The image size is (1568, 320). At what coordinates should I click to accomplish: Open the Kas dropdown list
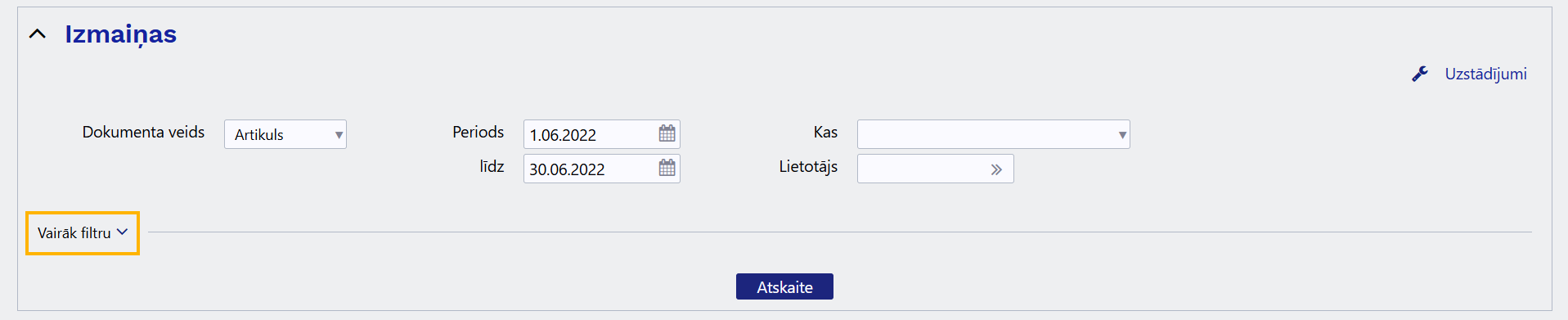click(993, 134)
